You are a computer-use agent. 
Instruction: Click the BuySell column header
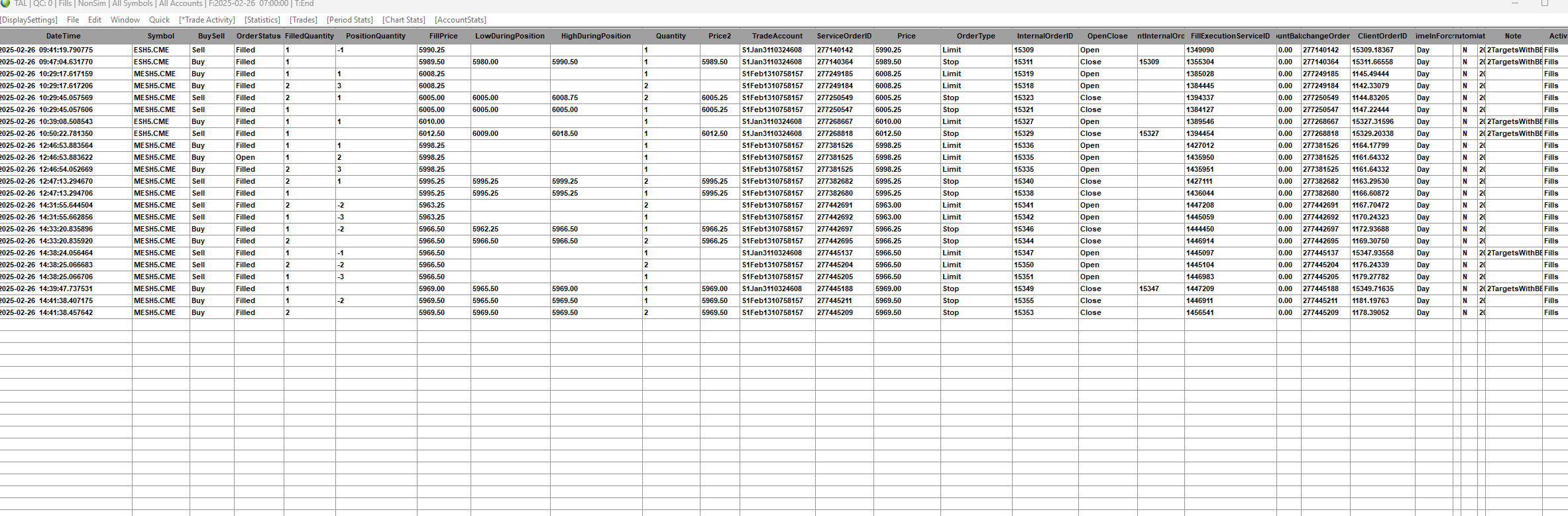[211, 36]
